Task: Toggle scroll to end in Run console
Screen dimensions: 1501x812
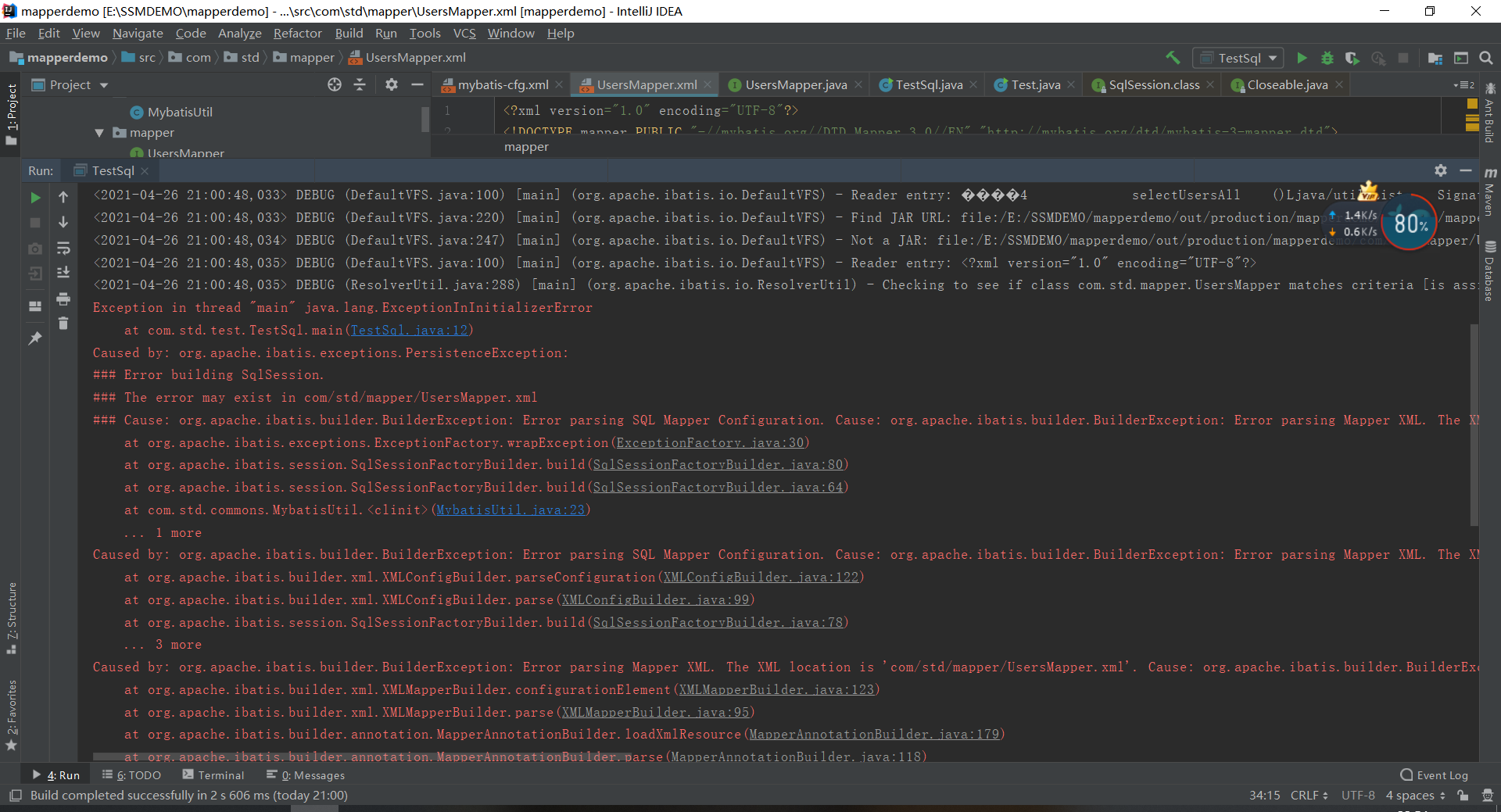Action: click(x=63, y=273)
